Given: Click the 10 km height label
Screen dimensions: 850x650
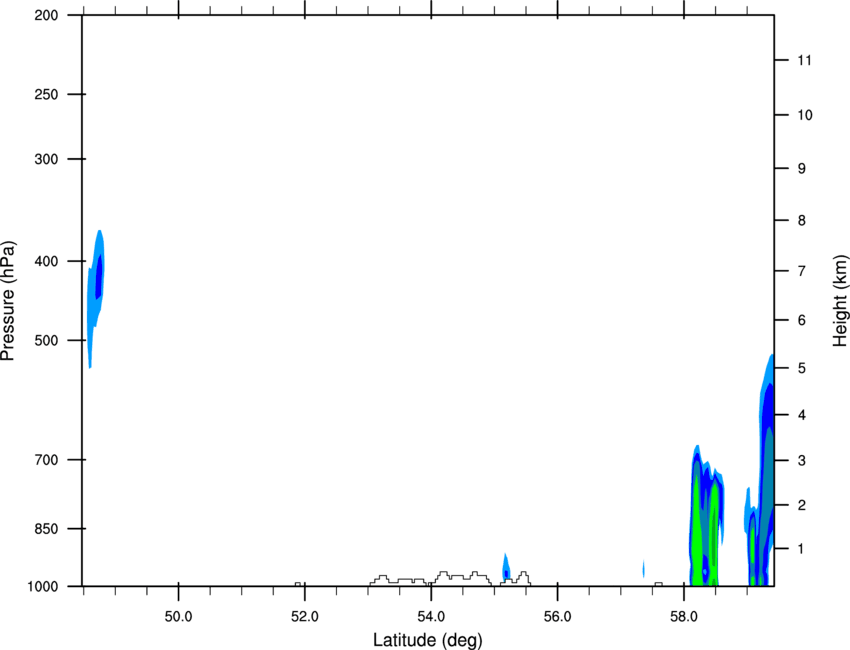Looking at the screenshot, I should tap(805, 115).
